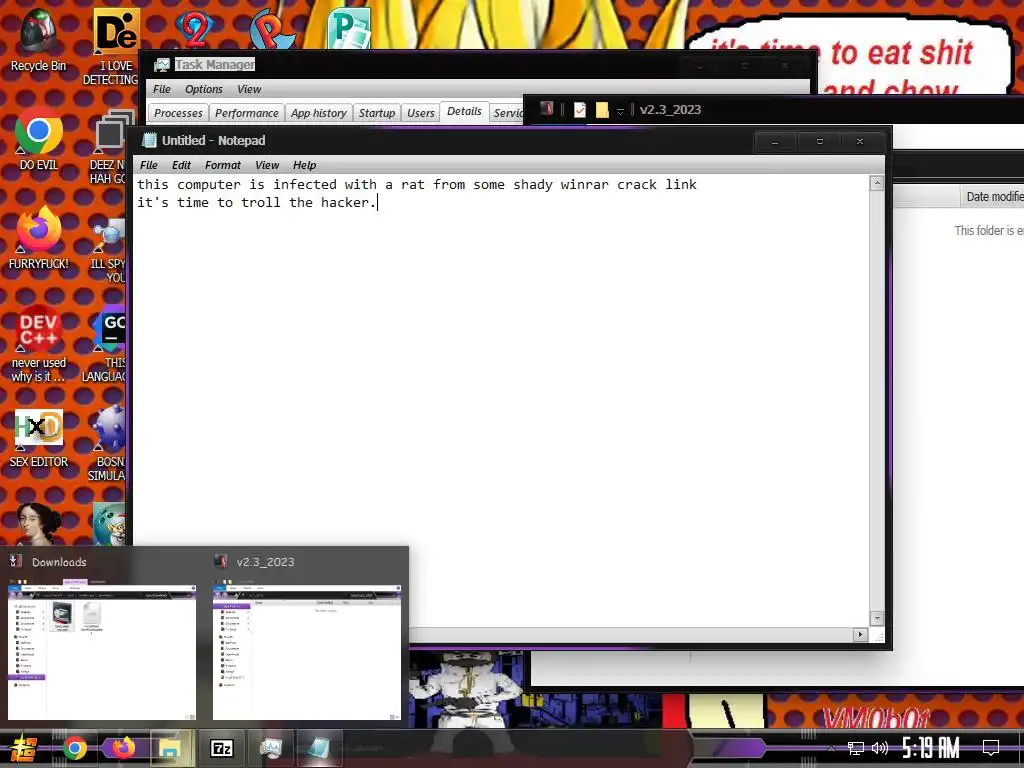Launch Firefox from the taskbar
This screenshot has width=1024, height=768.
(x=123, y=748)
